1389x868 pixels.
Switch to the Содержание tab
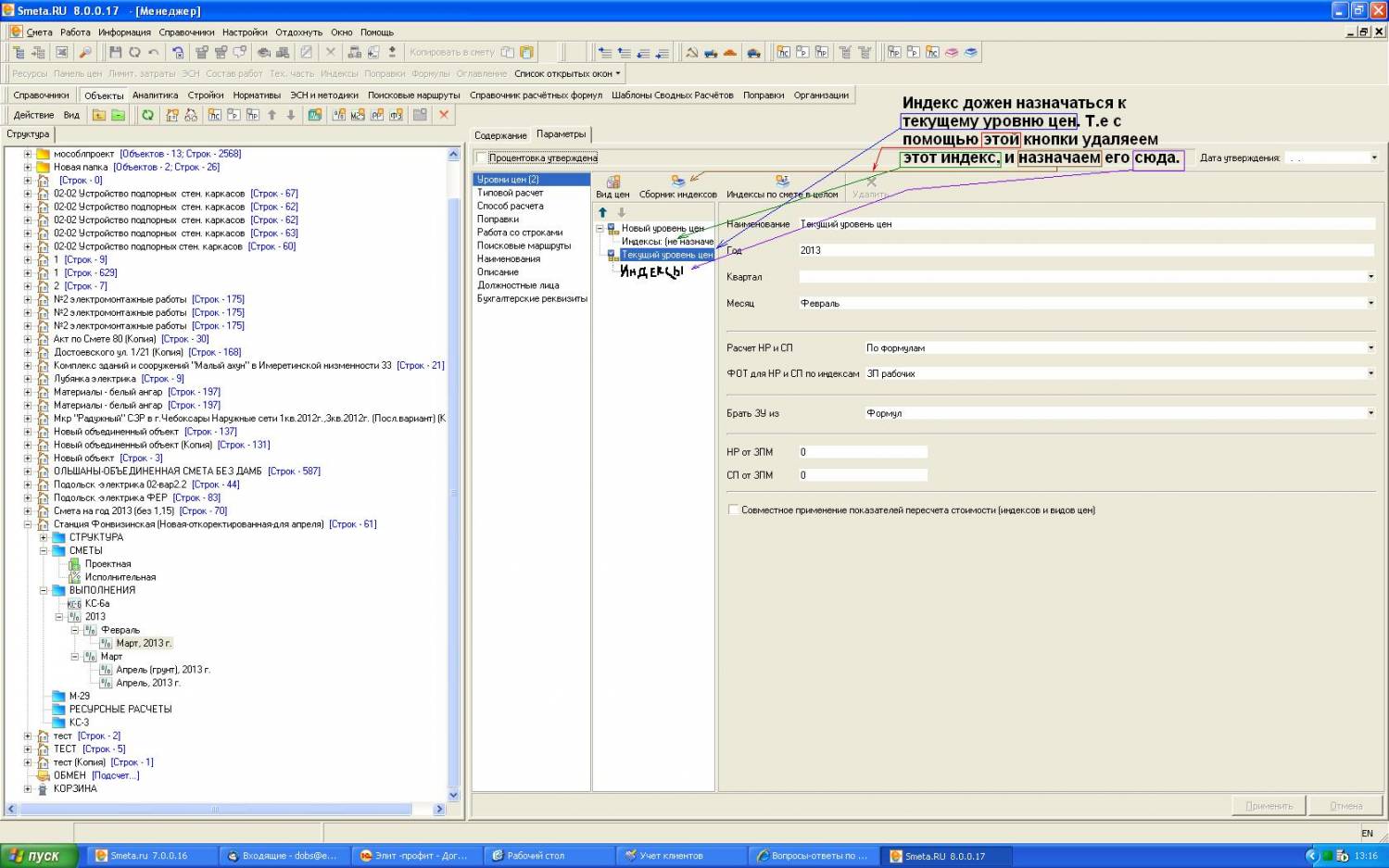pyautogui.click(x=500, y=135)
